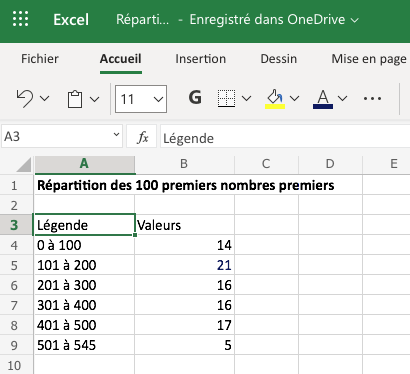Select the cell '101 à 200'
Viewport: 410px width, 374px height.
[84, 265]
